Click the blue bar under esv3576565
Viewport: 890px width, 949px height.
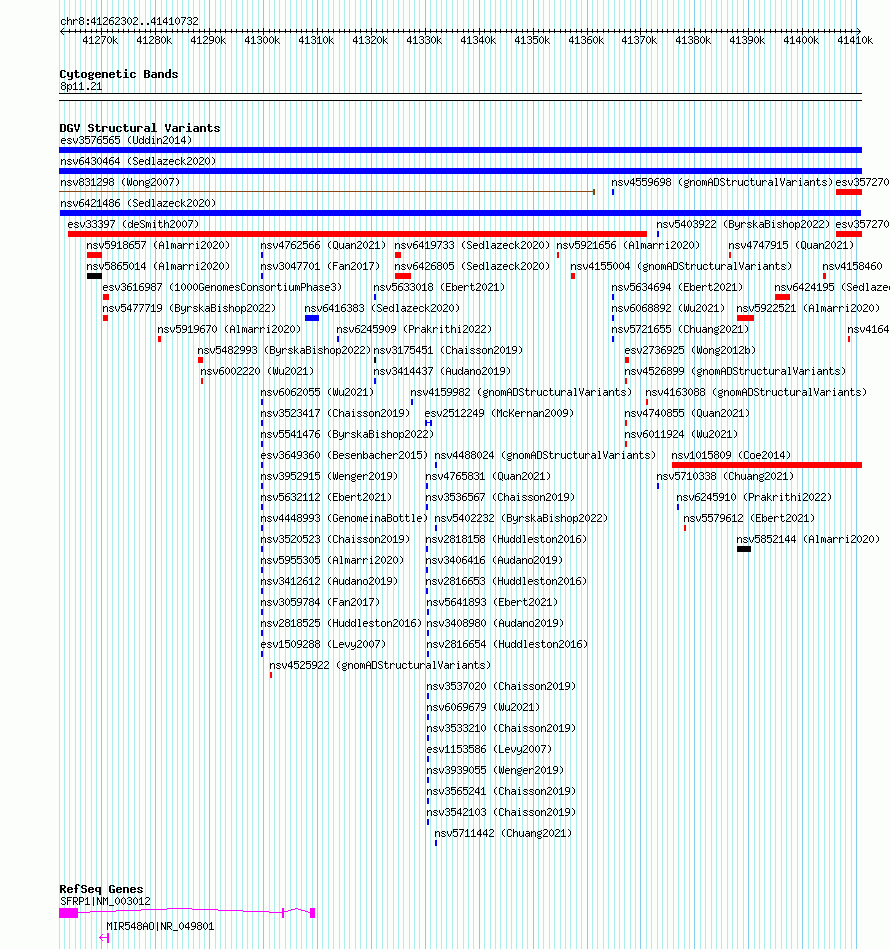460,150
